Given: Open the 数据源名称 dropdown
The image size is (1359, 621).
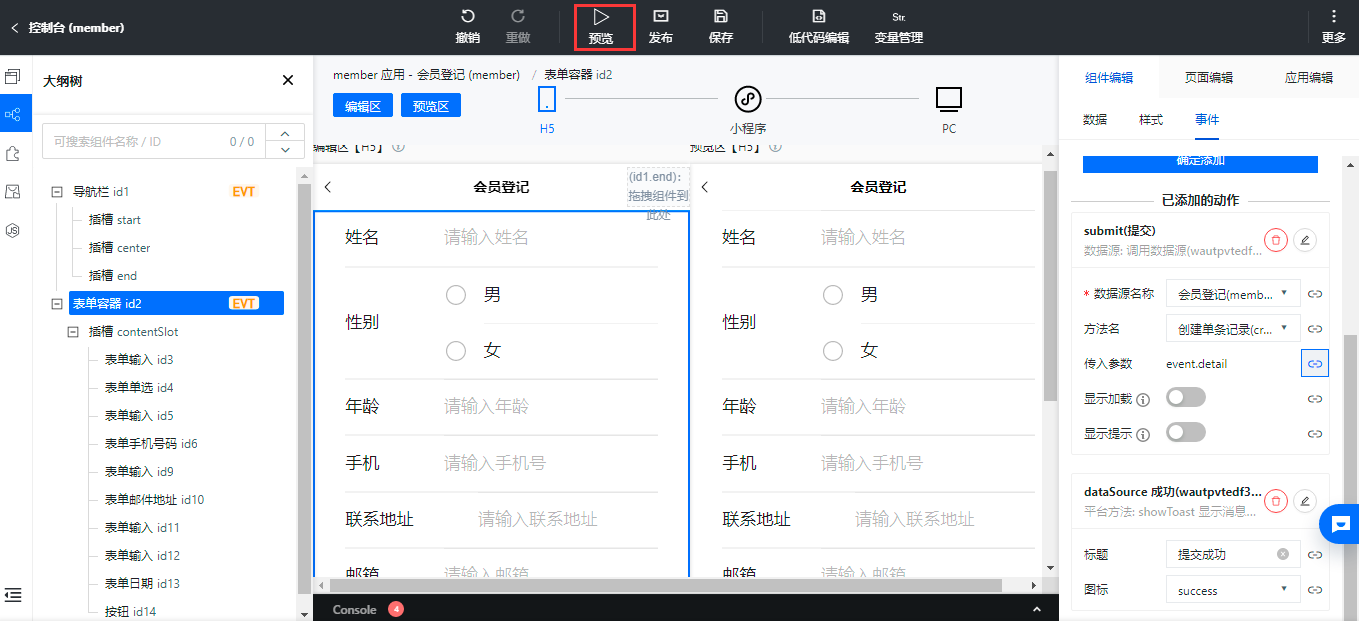Looking at the screenshot, I should pyautogui.click(x=1233, y=294).
